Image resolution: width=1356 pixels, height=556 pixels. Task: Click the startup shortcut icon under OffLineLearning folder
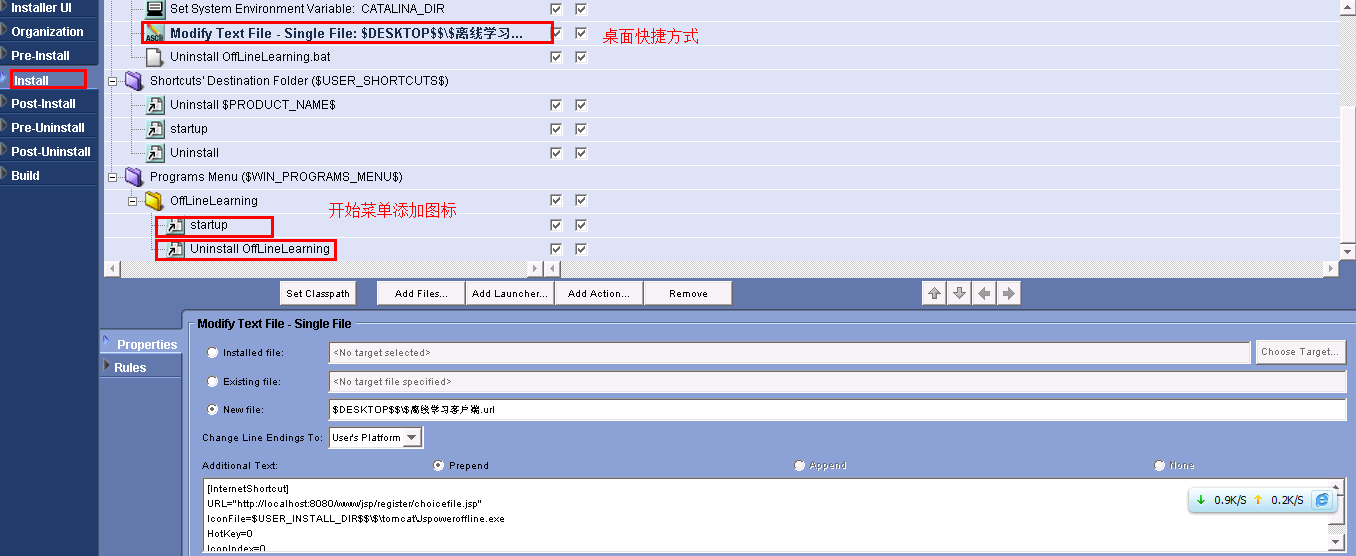[x=175, y=225]
